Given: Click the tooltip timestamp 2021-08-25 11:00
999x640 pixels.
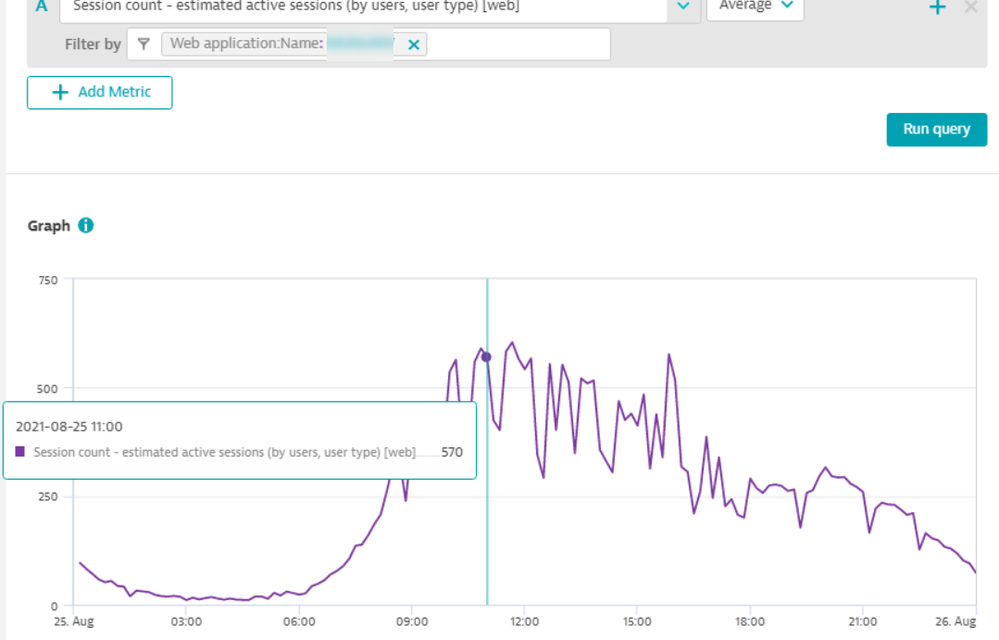Looking at the screenshot, I should pyautogui.click(x=69, y=427).
